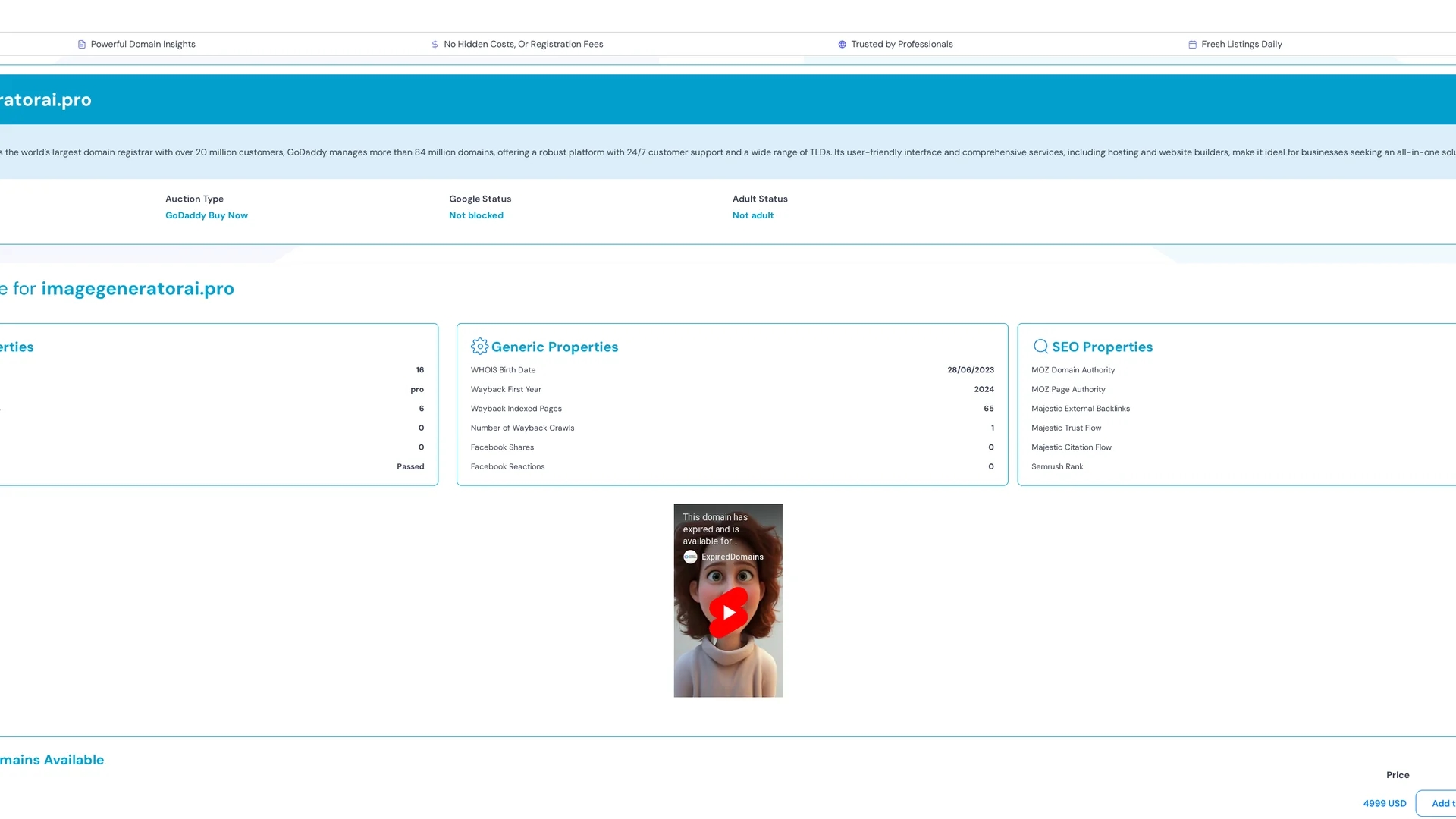This screenshot has width=1456, height=819.
Task: Click the Semrush Rank label
Action: [1057, 467]
